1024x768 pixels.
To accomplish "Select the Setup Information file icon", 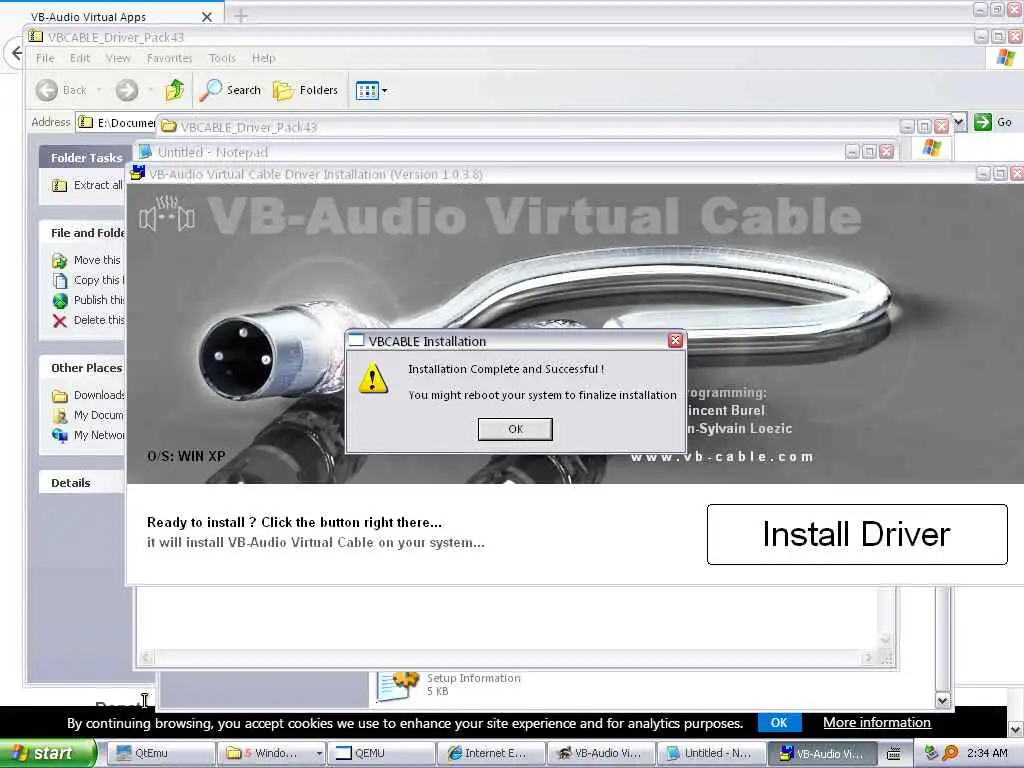I will 398,686.
